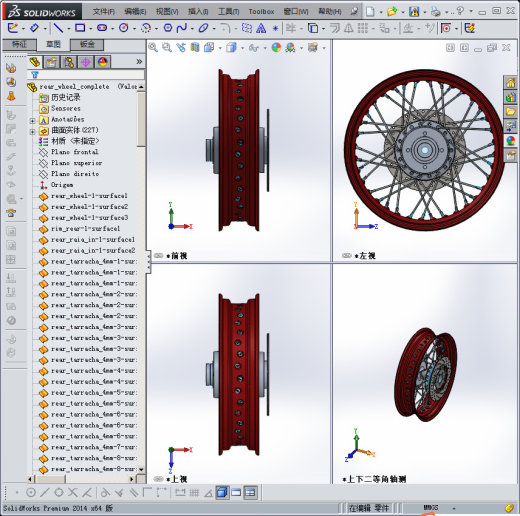Click the filter funnel icon in tree
The height and width of the screenshot is (516, 520).
35,75
